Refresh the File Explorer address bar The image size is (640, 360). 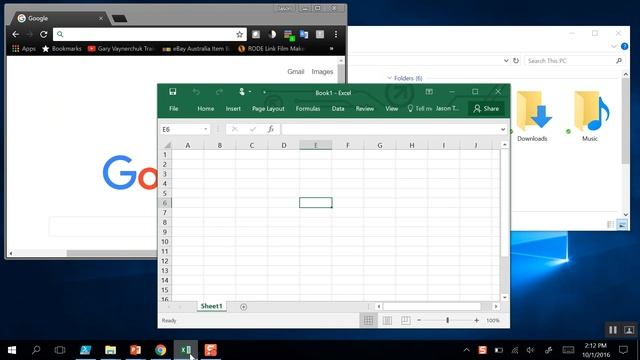516,60
